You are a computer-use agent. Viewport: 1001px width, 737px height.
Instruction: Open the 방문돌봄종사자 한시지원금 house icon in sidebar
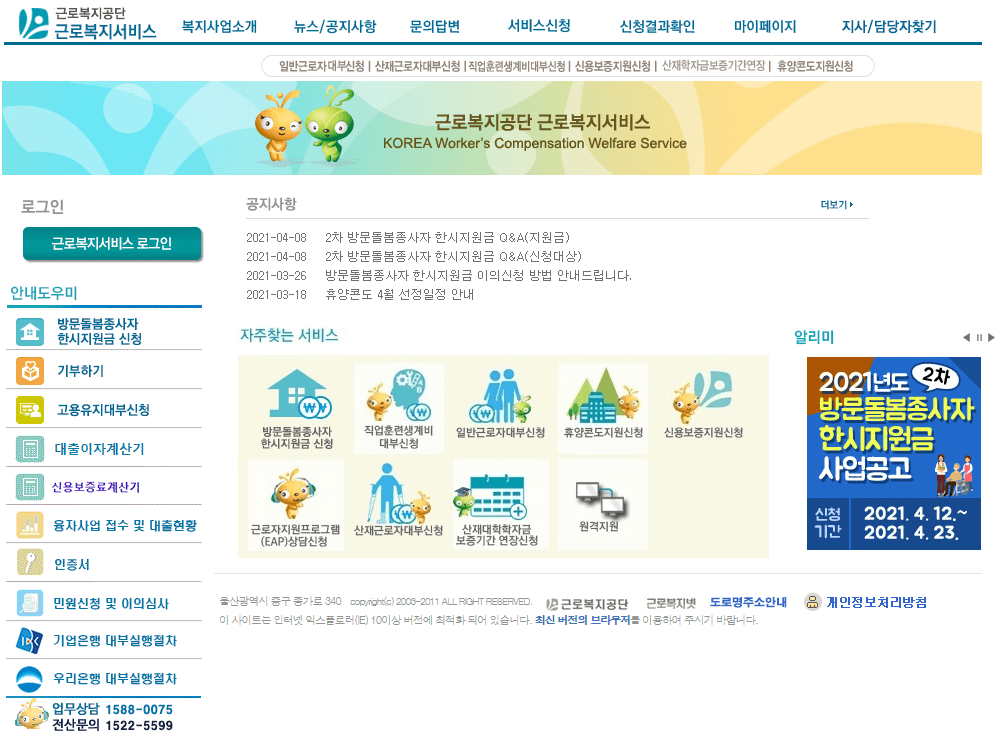[30, 331]
